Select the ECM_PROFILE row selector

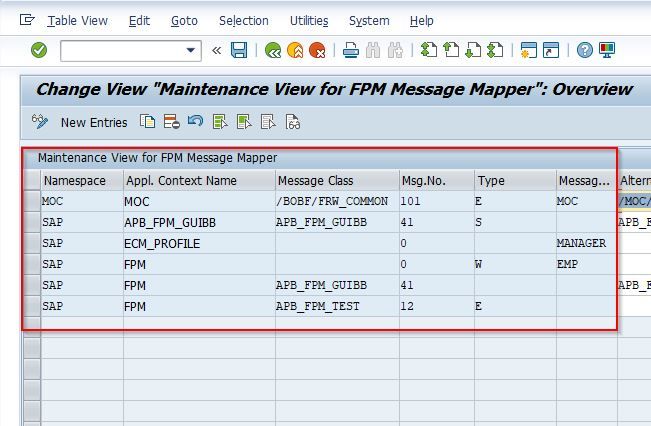[32, 243]
